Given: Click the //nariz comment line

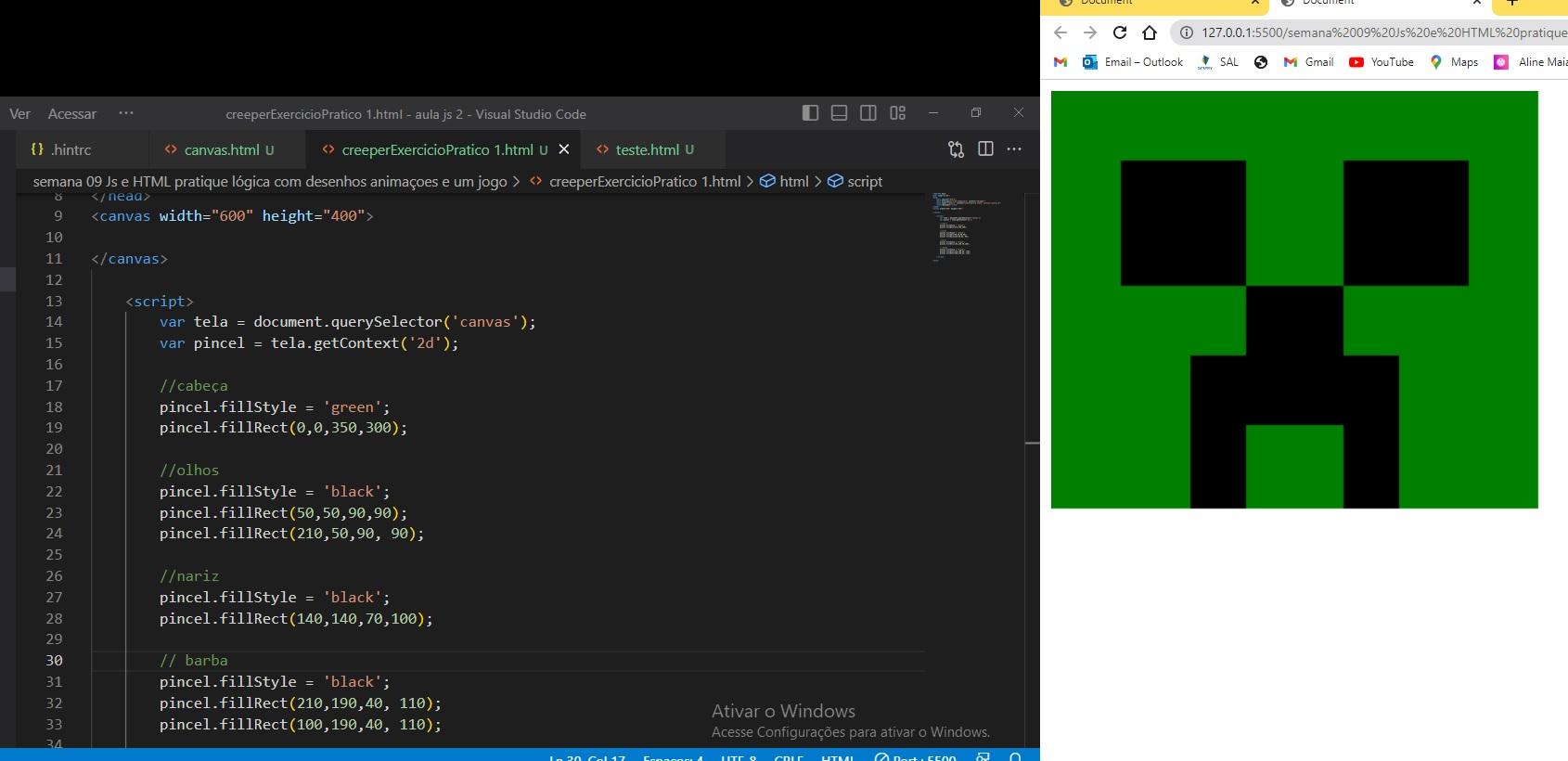Looking at the screenshot, I should pyautogui.click(x=189, y=575).
